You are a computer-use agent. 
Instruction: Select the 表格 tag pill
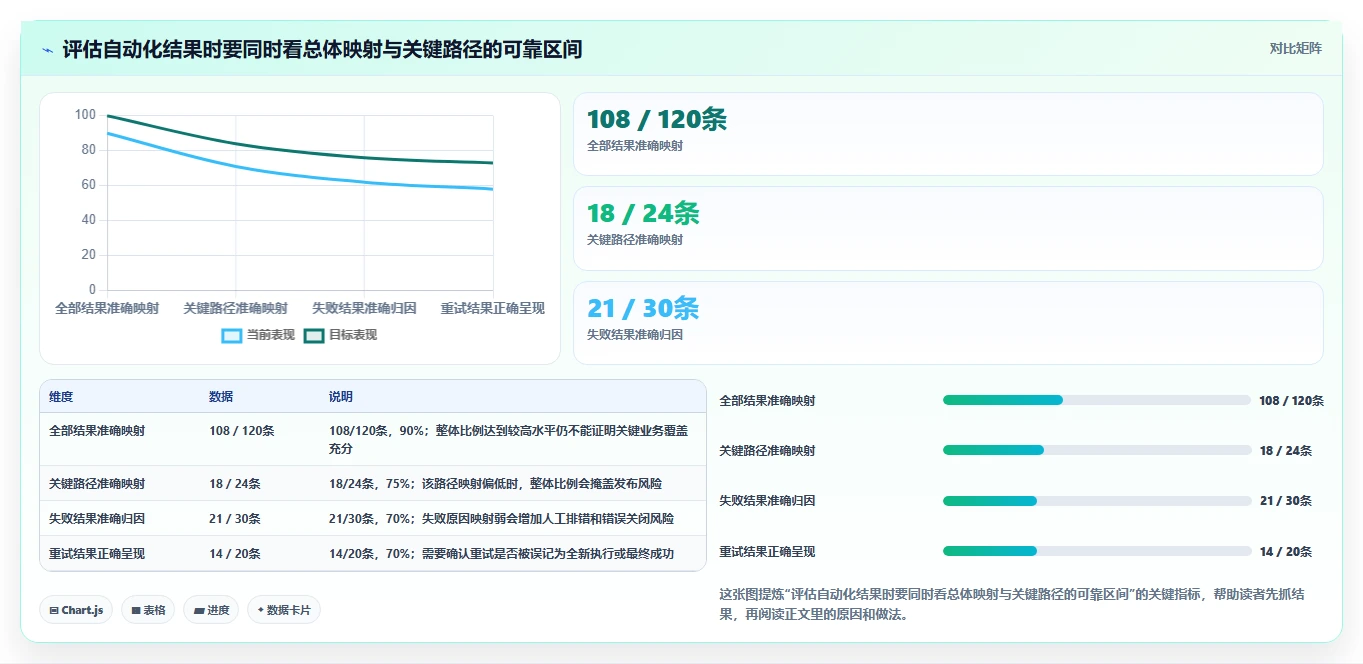pos(148,610)
